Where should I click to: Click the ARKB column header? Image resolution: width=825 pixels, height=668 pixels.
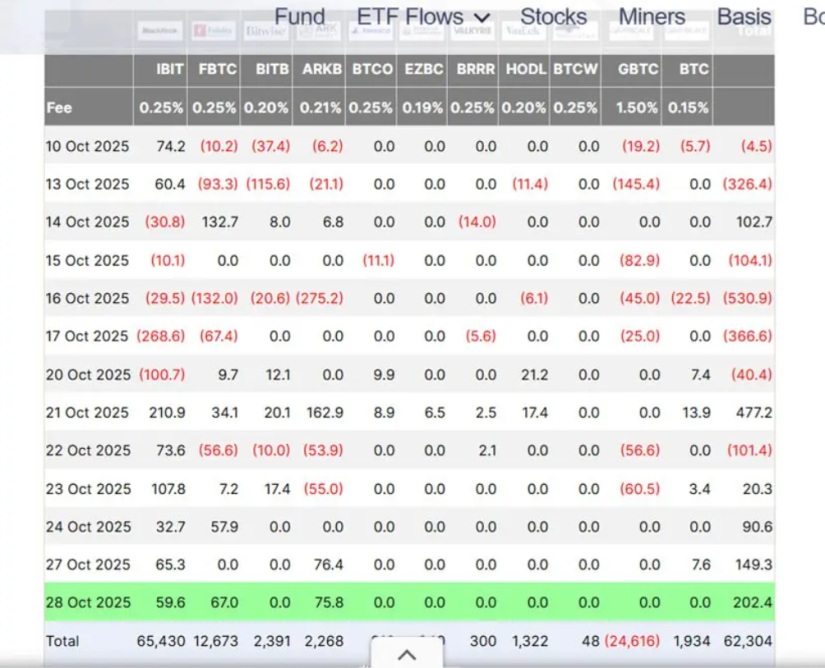pos(322,69)
